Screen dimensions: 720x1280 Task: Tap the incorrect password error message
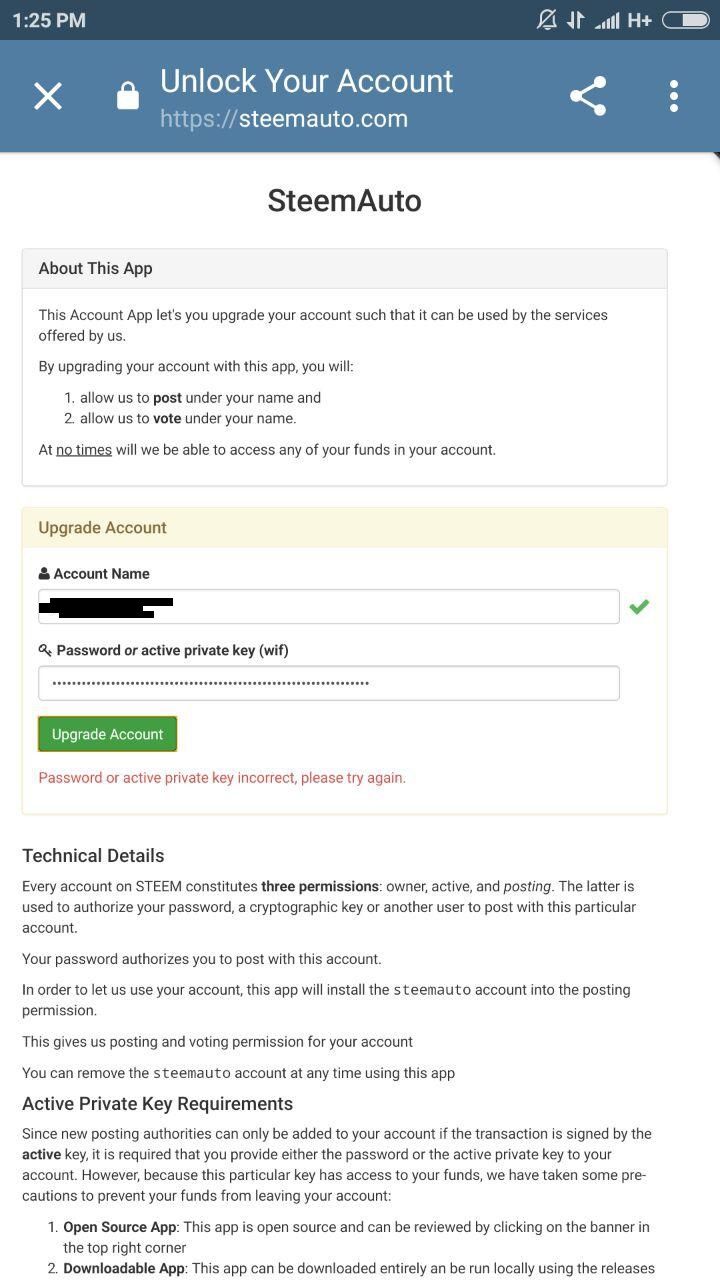point(222,778)
